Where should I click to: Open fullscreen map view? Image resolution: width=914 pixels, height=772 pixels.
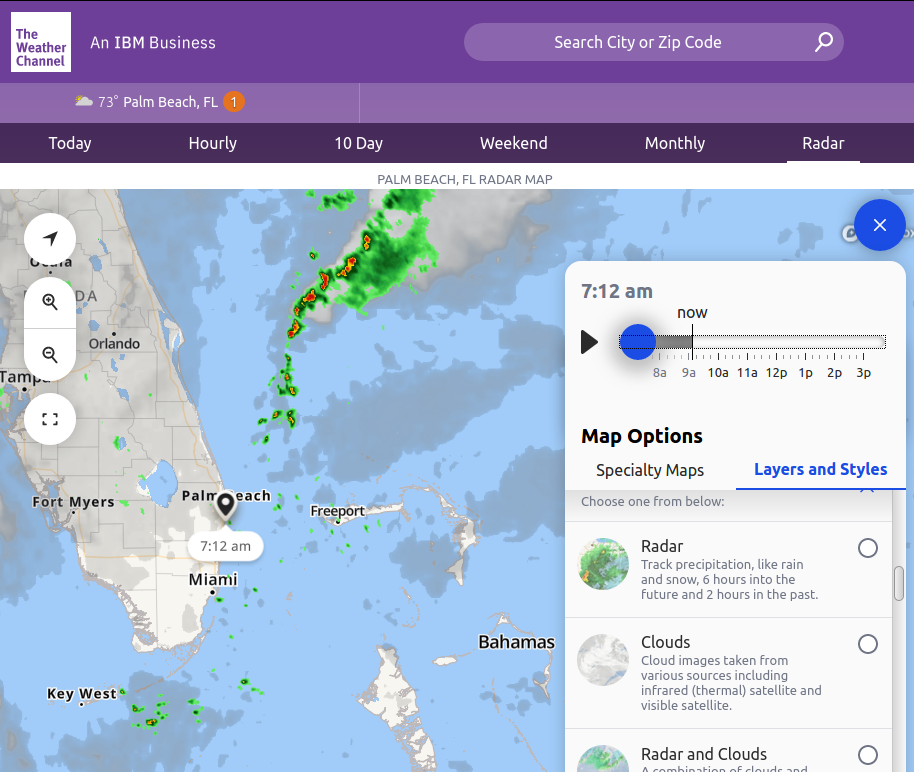[x=50, y=419]
